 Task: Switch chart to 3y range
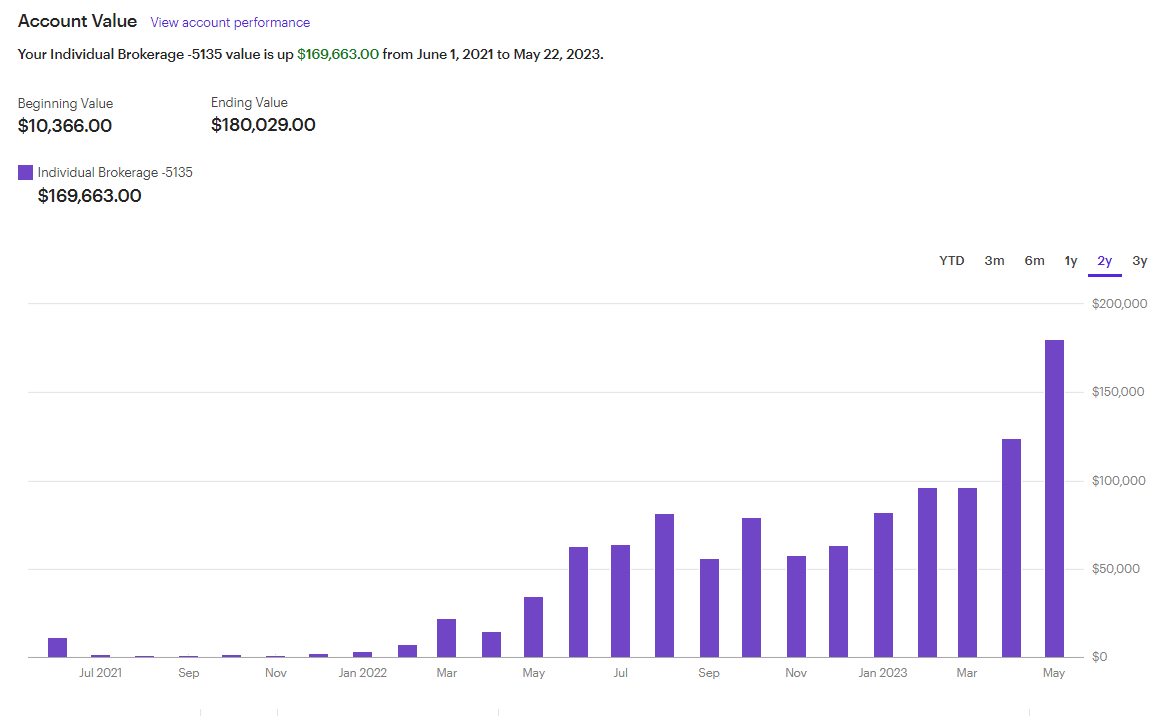(x=1140, y=261)
